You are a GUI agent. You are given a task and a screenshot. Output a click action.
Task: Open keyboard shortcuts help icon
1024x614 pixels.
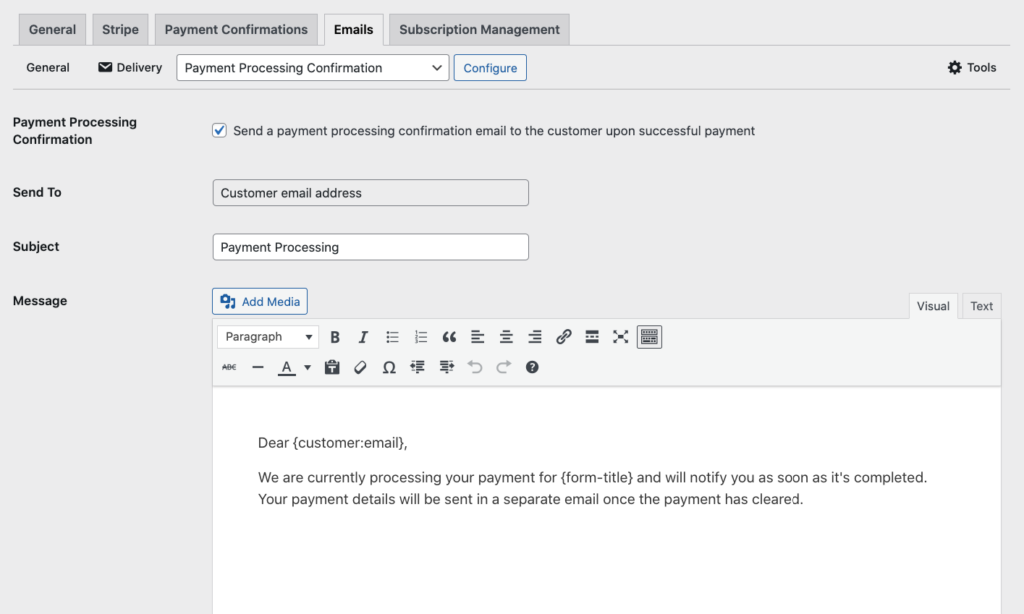[x=532, y=367]
